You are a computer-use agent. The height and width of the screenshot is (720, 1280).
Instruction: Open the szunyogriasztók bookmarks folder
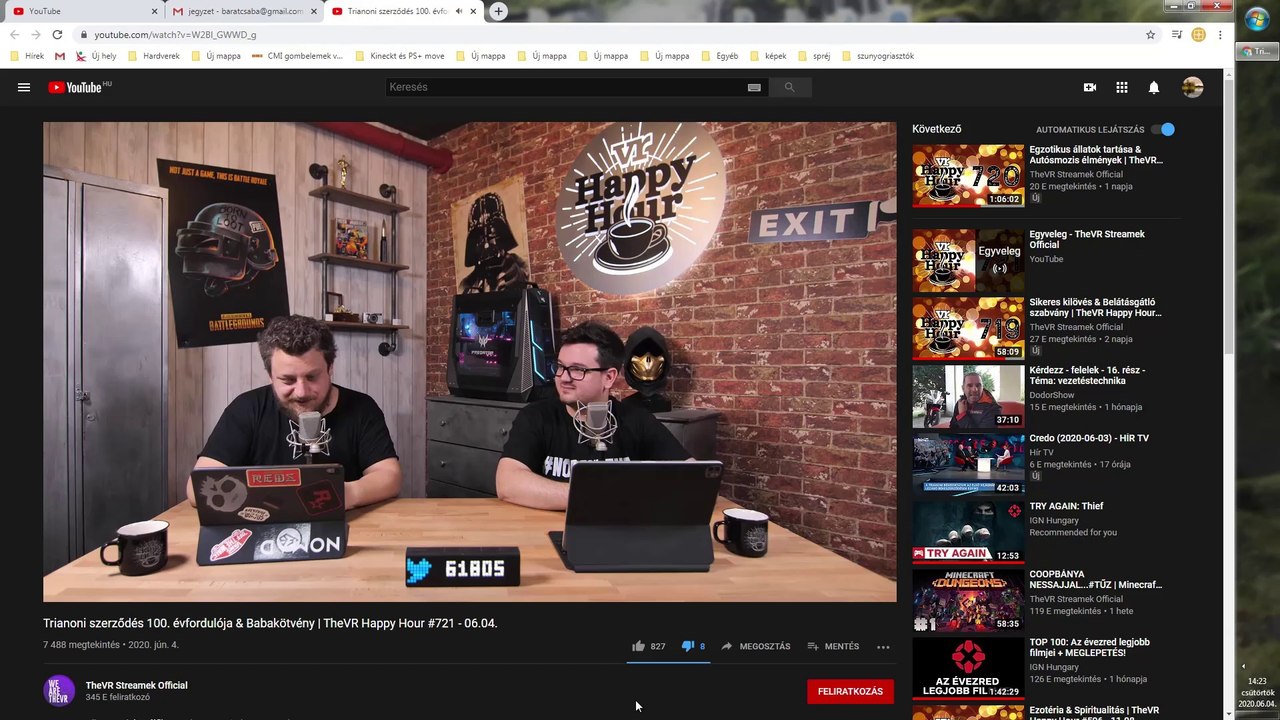tap(878, 56)
